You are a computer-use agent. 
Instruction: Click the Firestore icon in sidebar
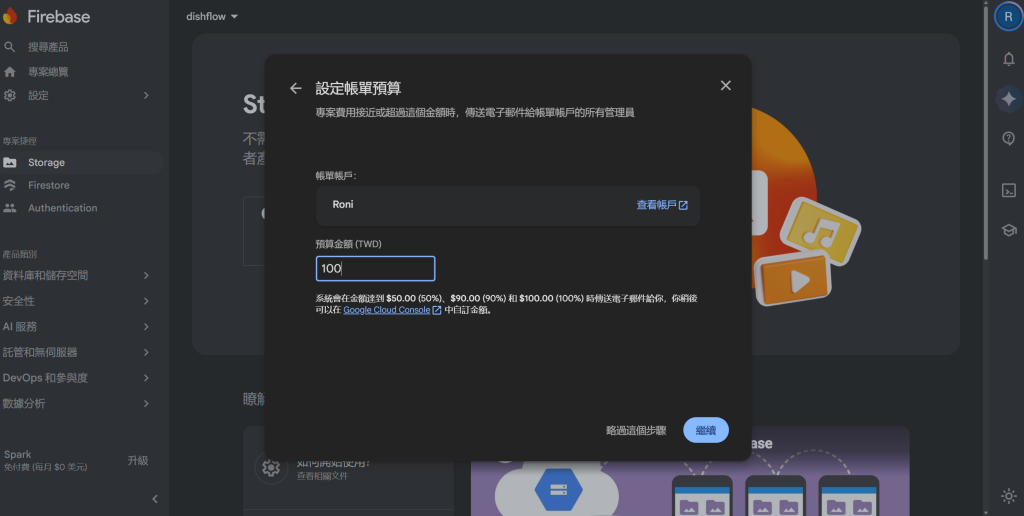[10, 185]
